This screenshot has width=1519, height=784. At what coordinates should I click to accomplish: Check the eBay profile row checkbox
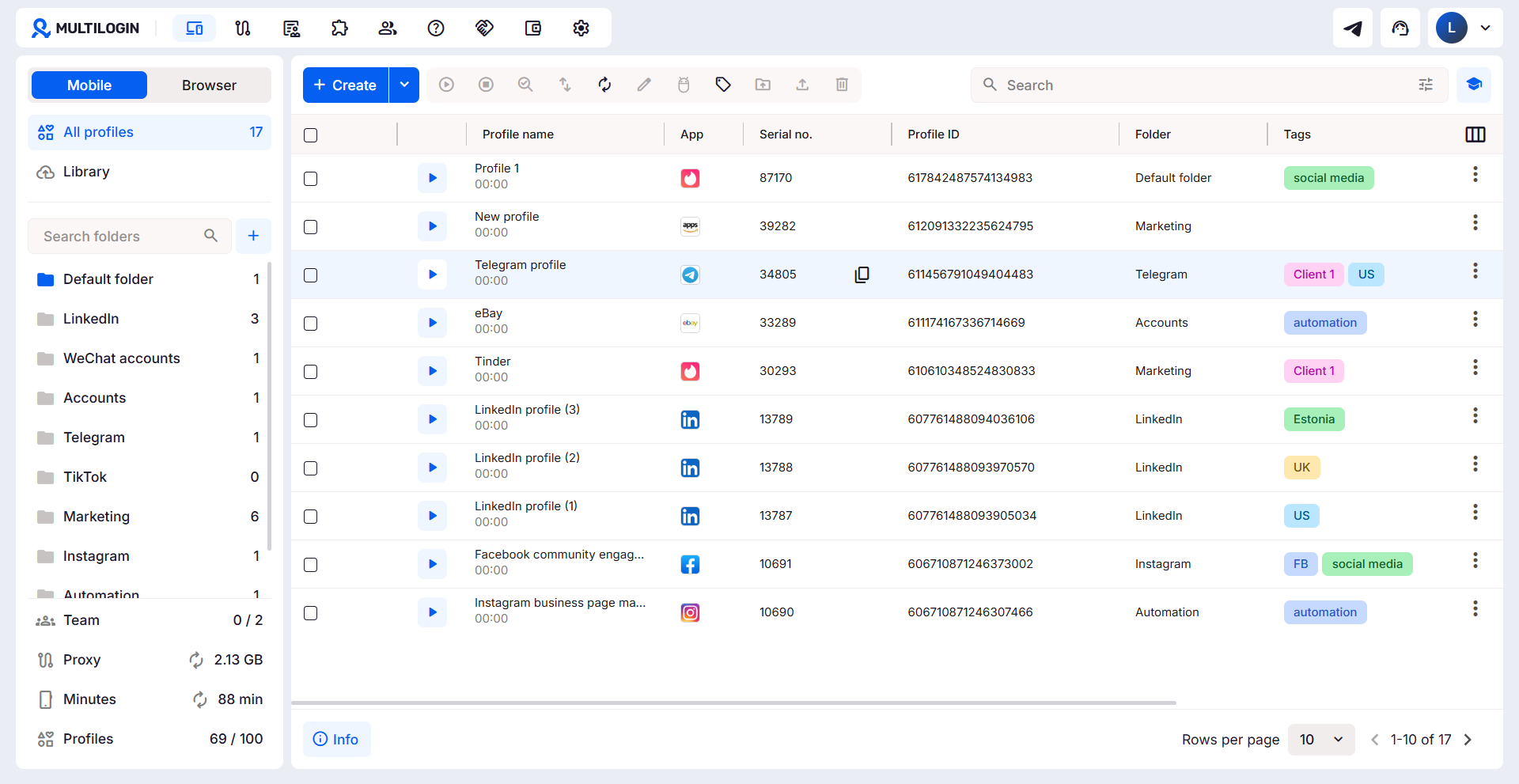[x=311, y=324]
